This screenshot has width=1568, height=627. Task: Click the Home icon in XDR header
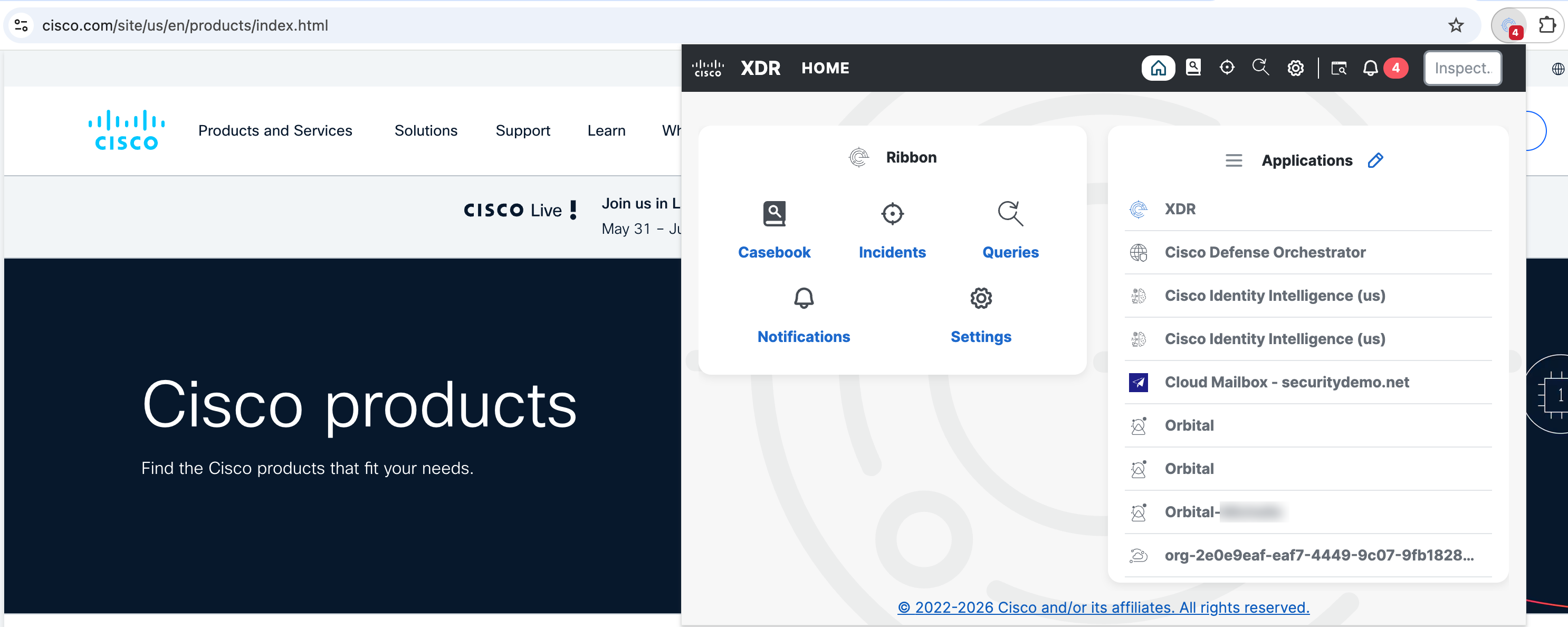pyautogui.click(x=1158, y=68)
